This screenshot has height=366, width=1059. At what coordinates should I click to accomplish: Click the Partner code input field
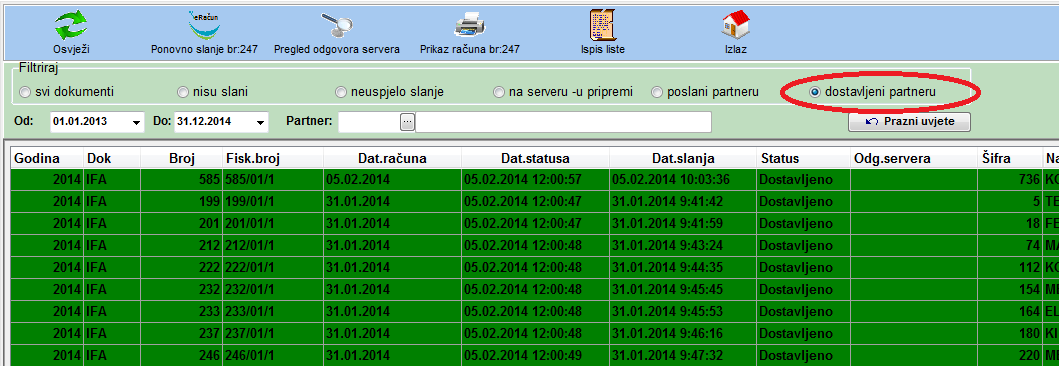click(369, 122)
